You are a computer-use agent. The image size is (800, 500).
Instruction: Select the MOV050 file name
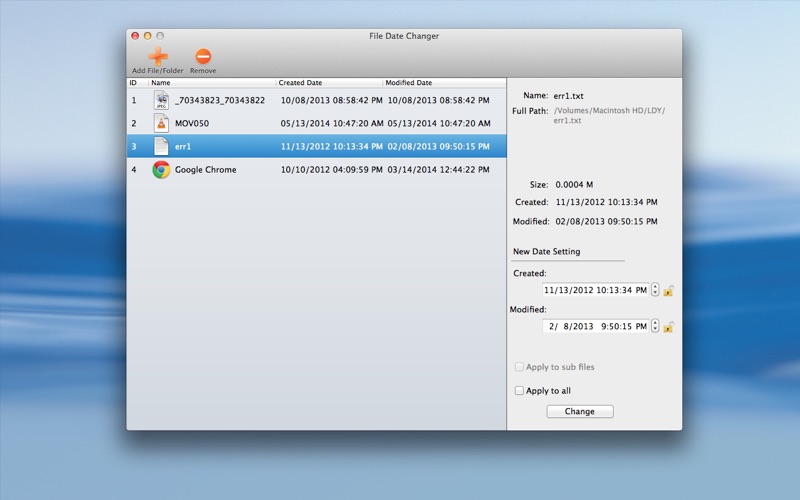pos(192,123)
